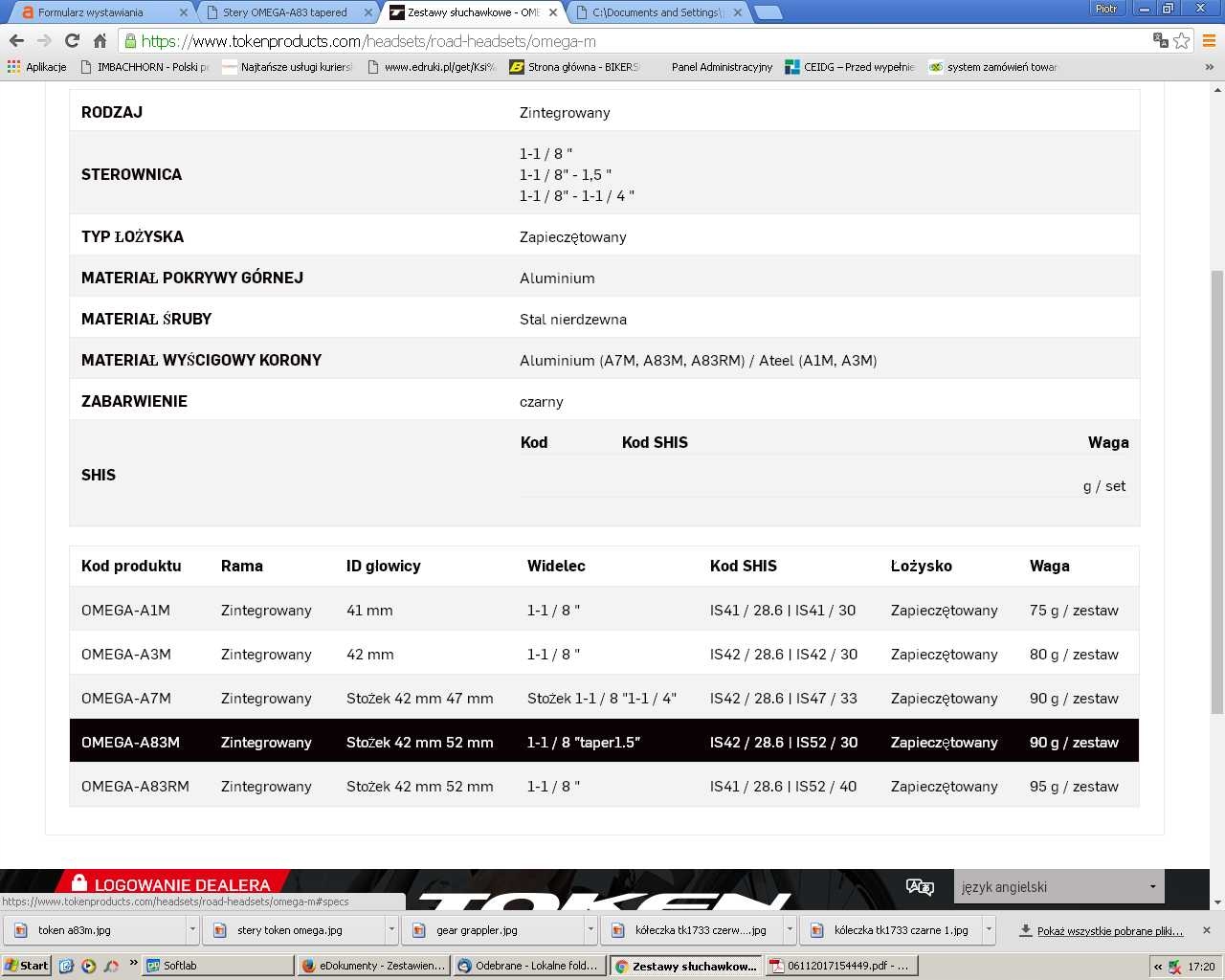Click the scrollbar down arrow
The width and height of the screenshot is (1225, 980).
(1216, 902)
